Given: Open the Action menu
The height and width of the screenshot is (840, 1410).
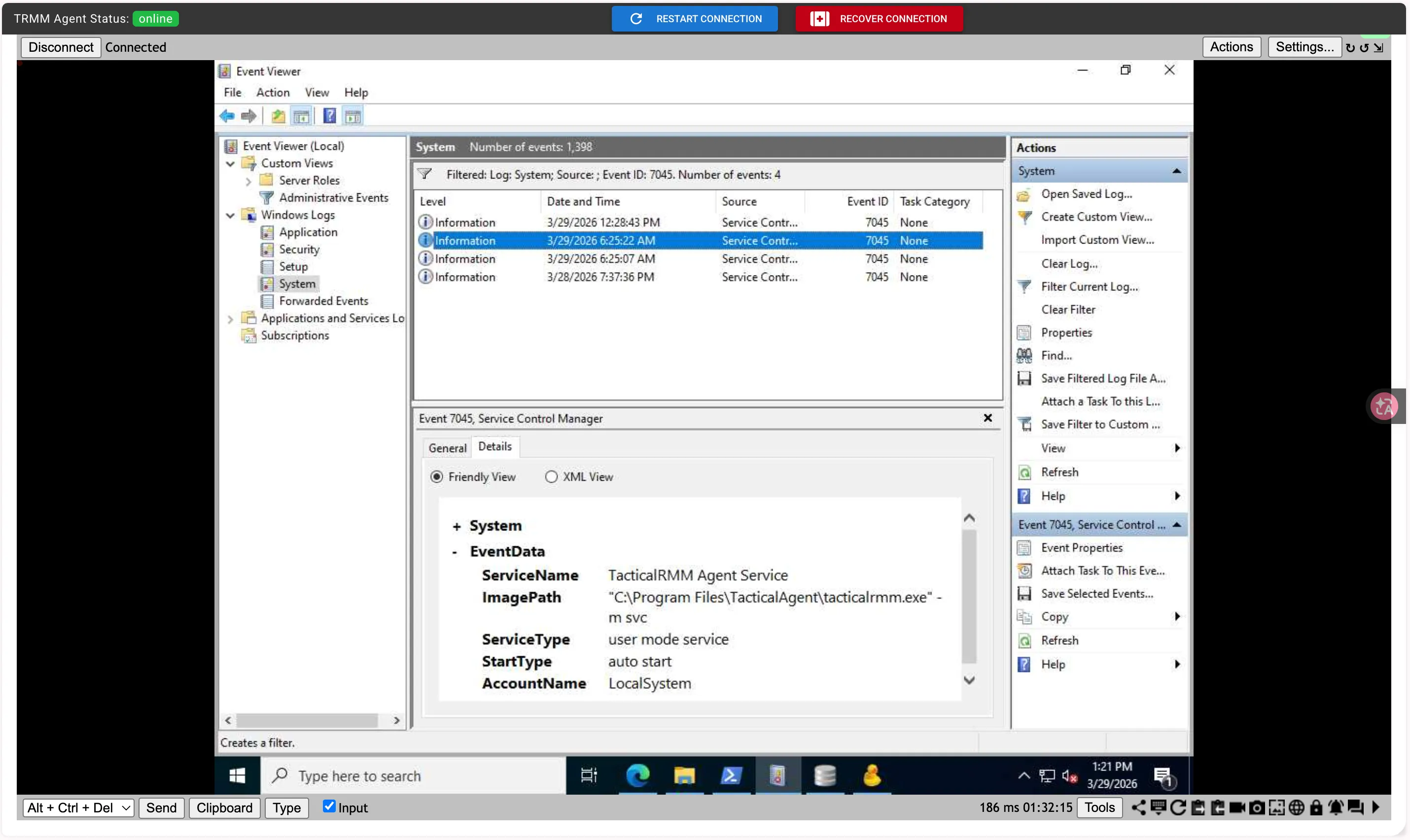Looking at the screenshot, I should point(273,92).
